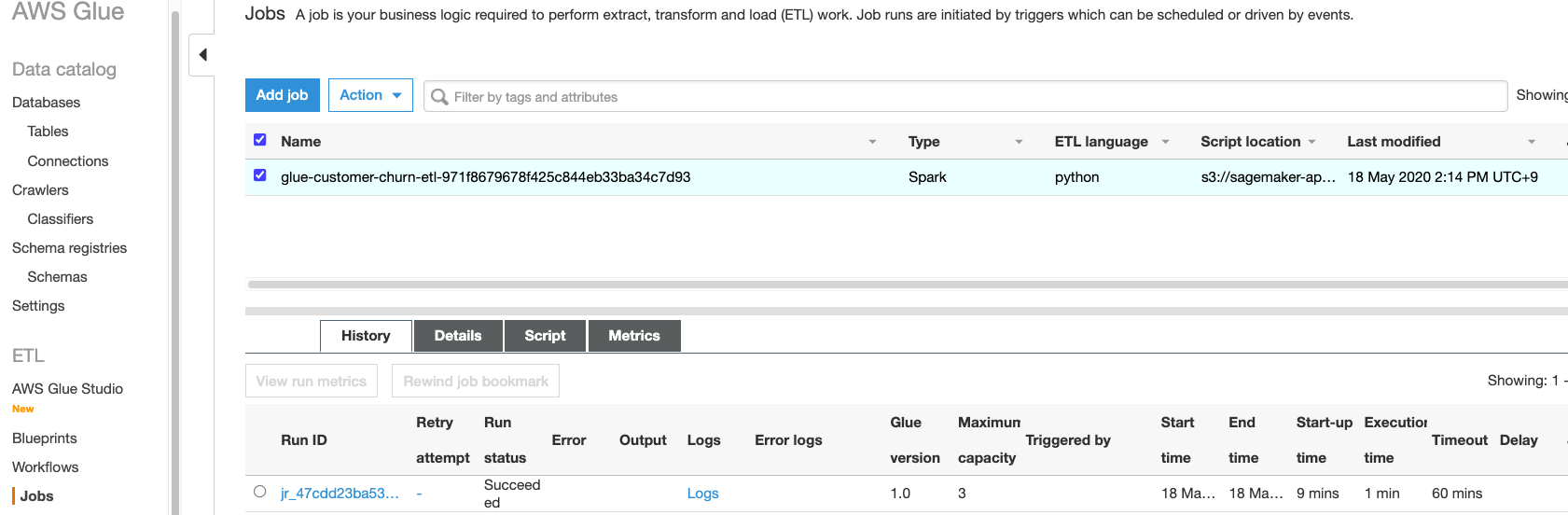Open the Name column sort arrow
The height and width of the screenshot is (515, 1568).
coord(872,142)
